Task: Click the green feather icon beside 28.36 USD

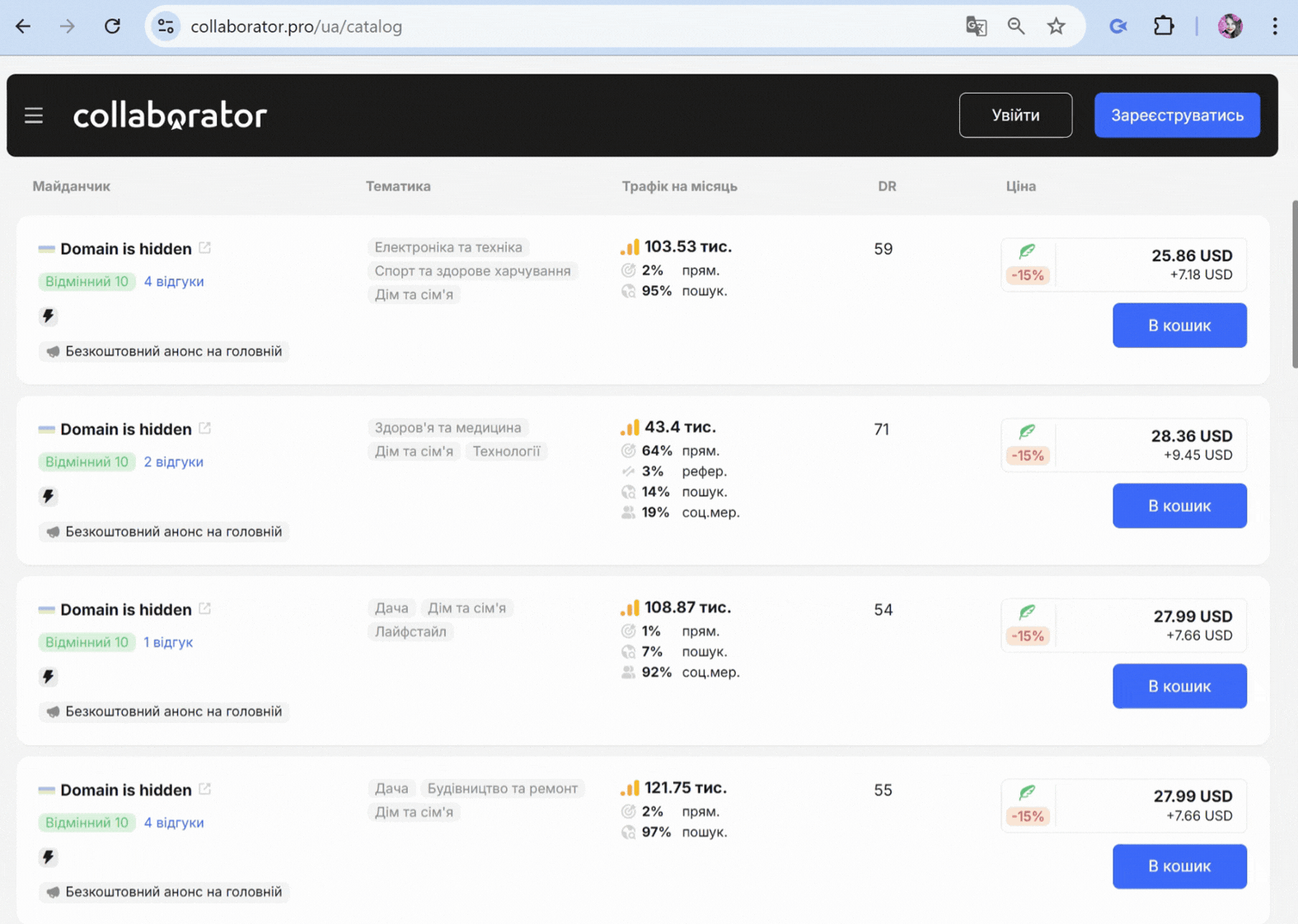Action: click(x=1027, y=432)
